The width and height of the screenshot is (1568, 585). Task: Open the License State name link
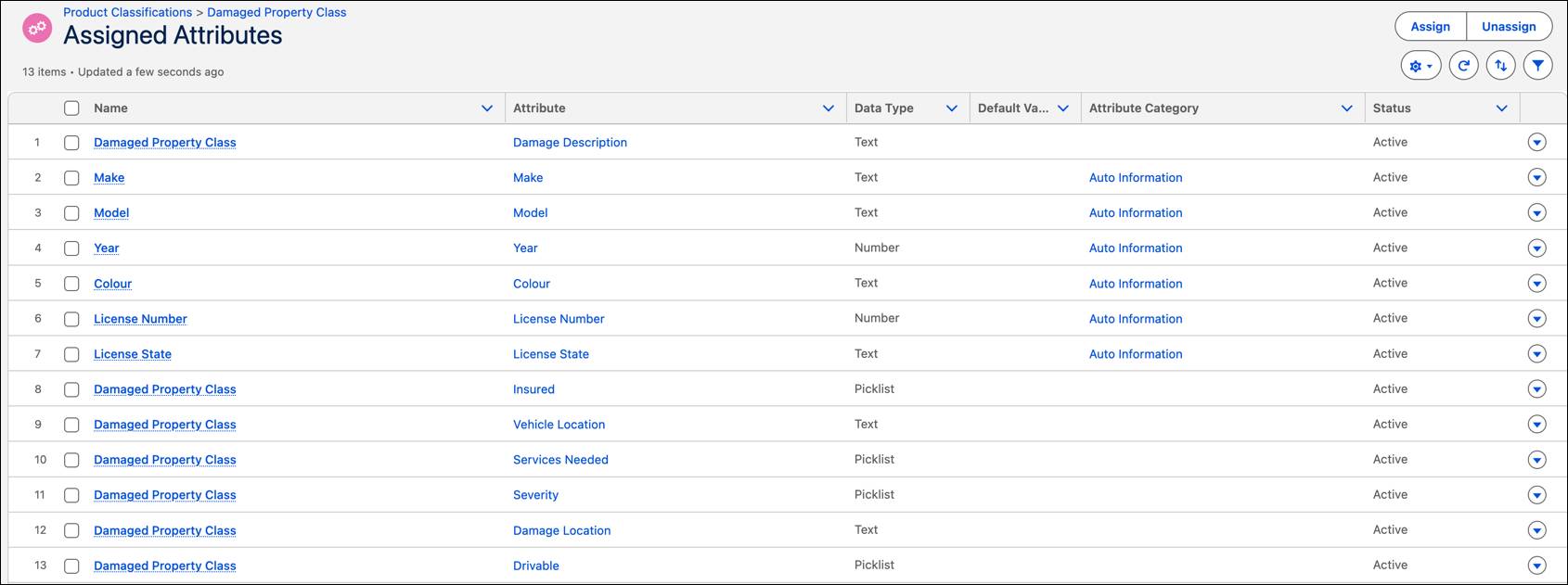[133, 354]
